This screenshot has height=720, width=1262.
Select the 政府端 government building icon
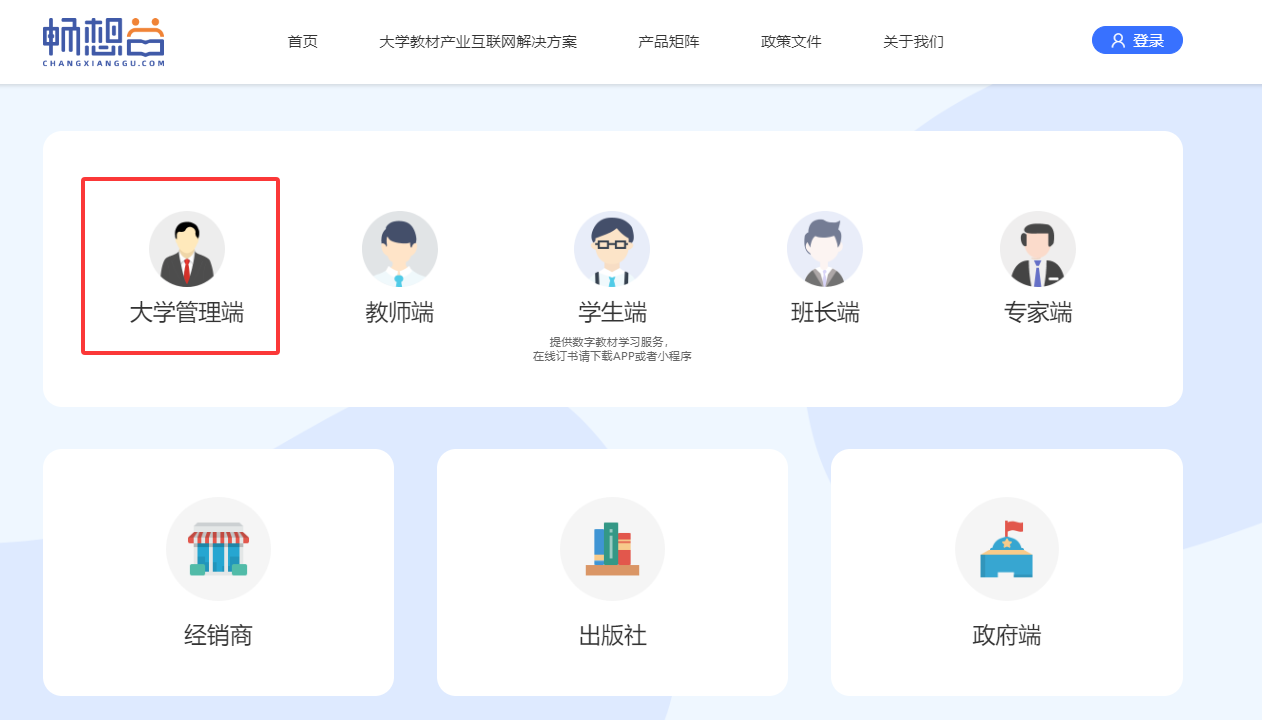tap(1007, 549)
